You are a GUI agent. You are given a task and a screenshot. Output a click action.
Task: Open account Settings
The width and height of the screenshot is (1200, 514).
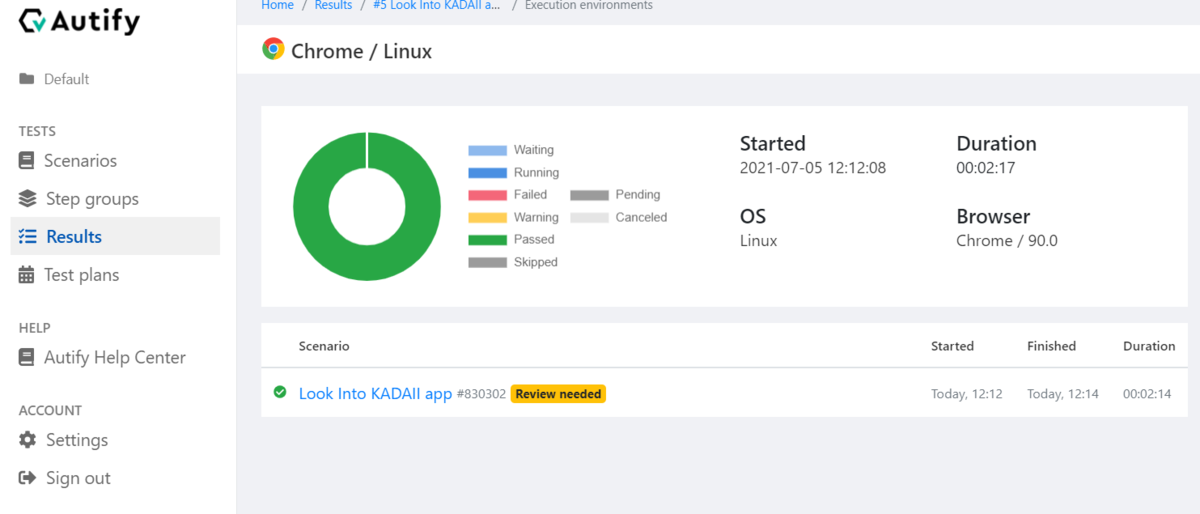[76, 440]
